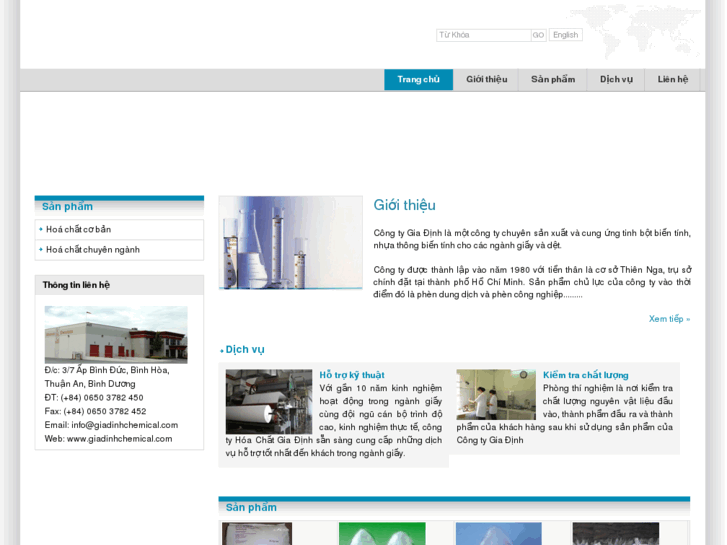Open the Hỗ trợ kỹ thuật link

click(352, 375)
